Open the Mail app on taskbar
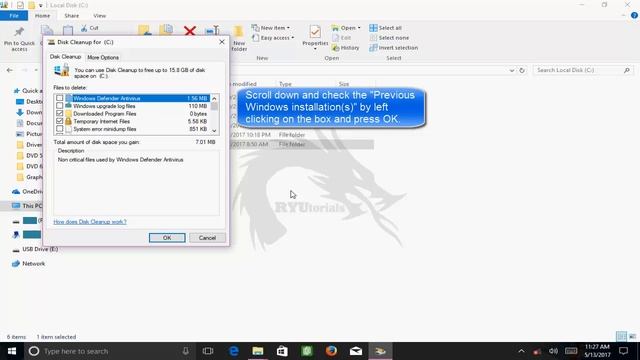 coord(356,351)
